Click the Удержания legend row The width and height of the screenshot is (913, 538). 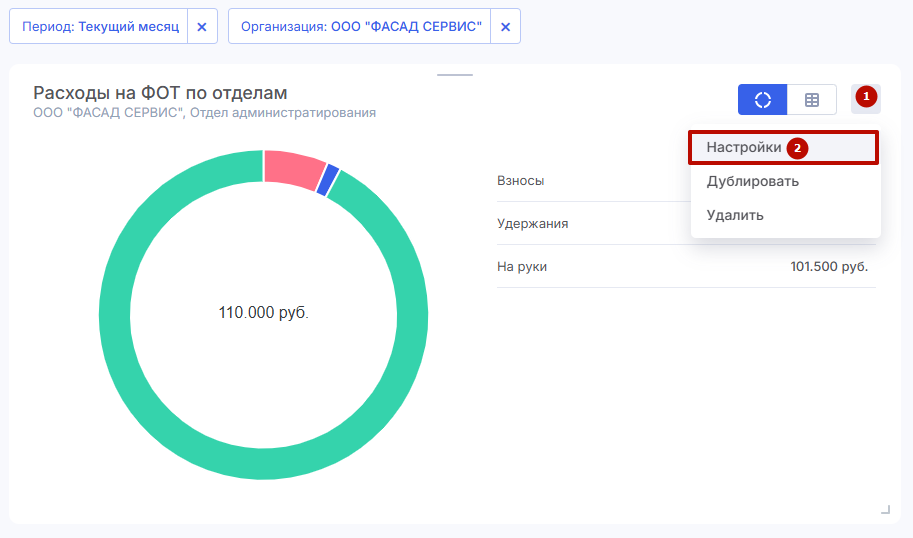533,224
